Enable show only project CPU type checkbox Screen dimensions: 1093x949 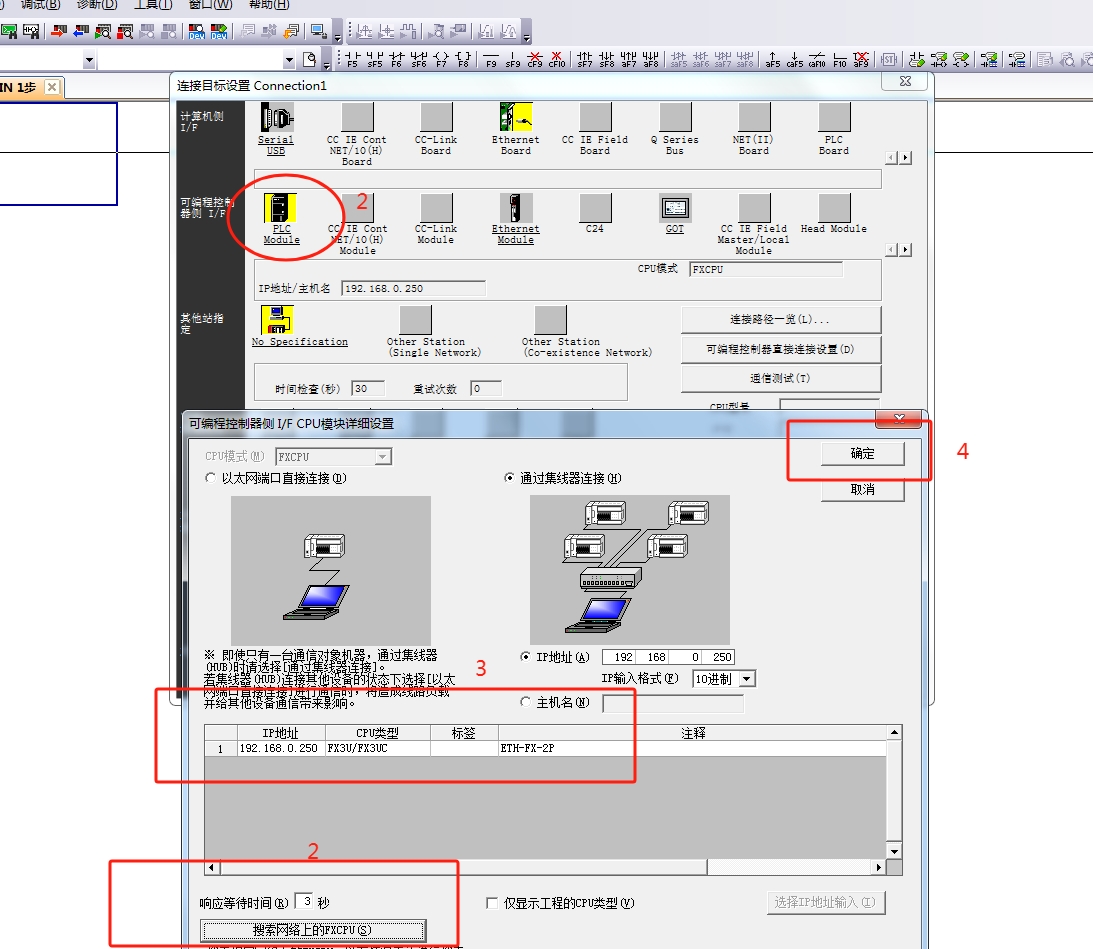click(492, 903)
